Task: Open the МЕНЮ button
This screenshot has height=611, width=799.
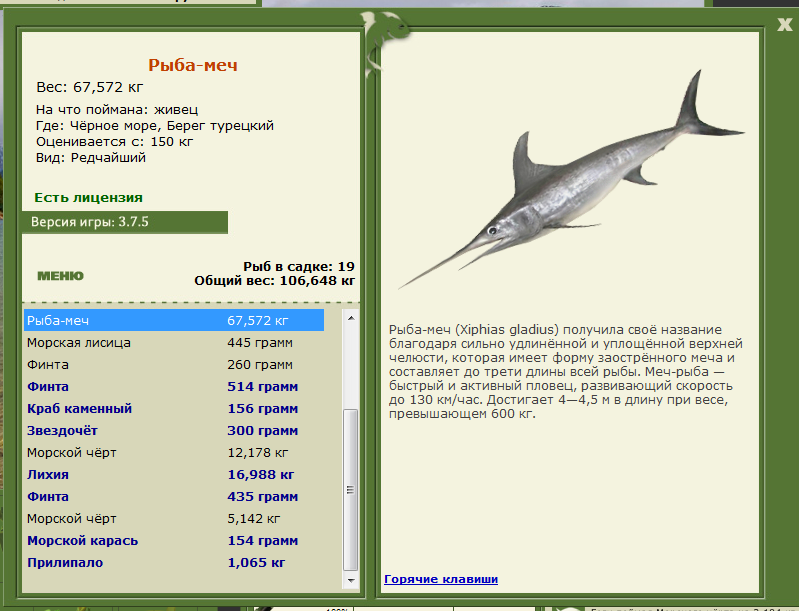Action: 60,276
